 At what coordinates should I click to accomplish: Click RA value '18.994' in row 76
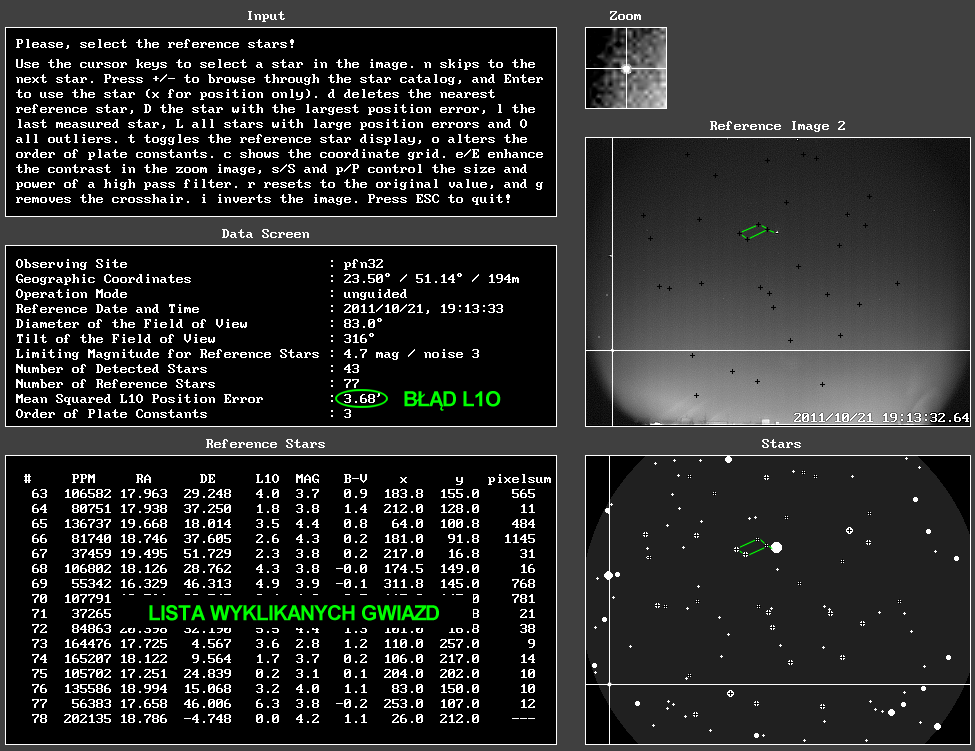pyautogui.click(x=144, y=688)
